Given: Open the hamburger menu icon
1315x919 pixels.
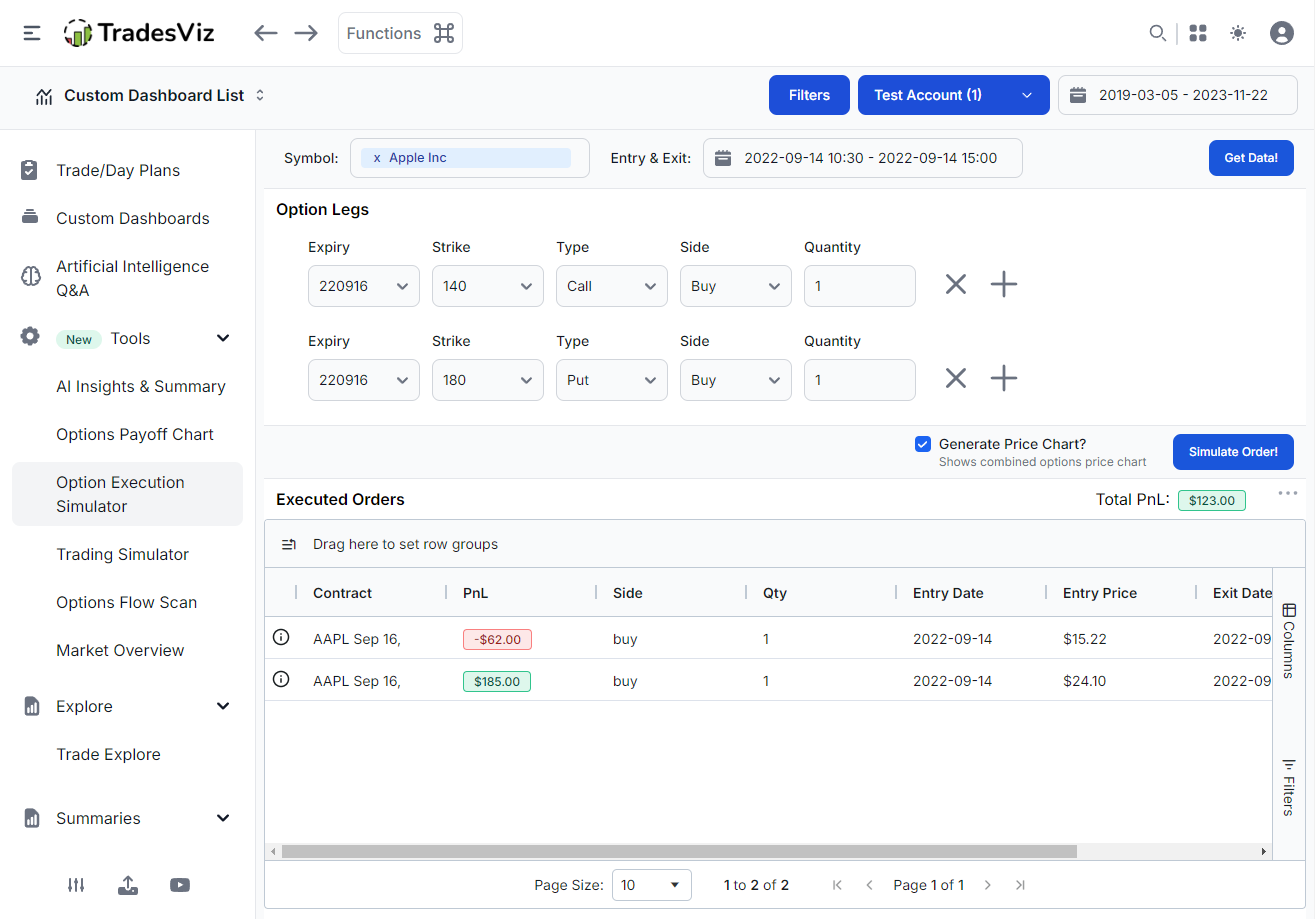Looking at the screenshot, I should point(32,33).
